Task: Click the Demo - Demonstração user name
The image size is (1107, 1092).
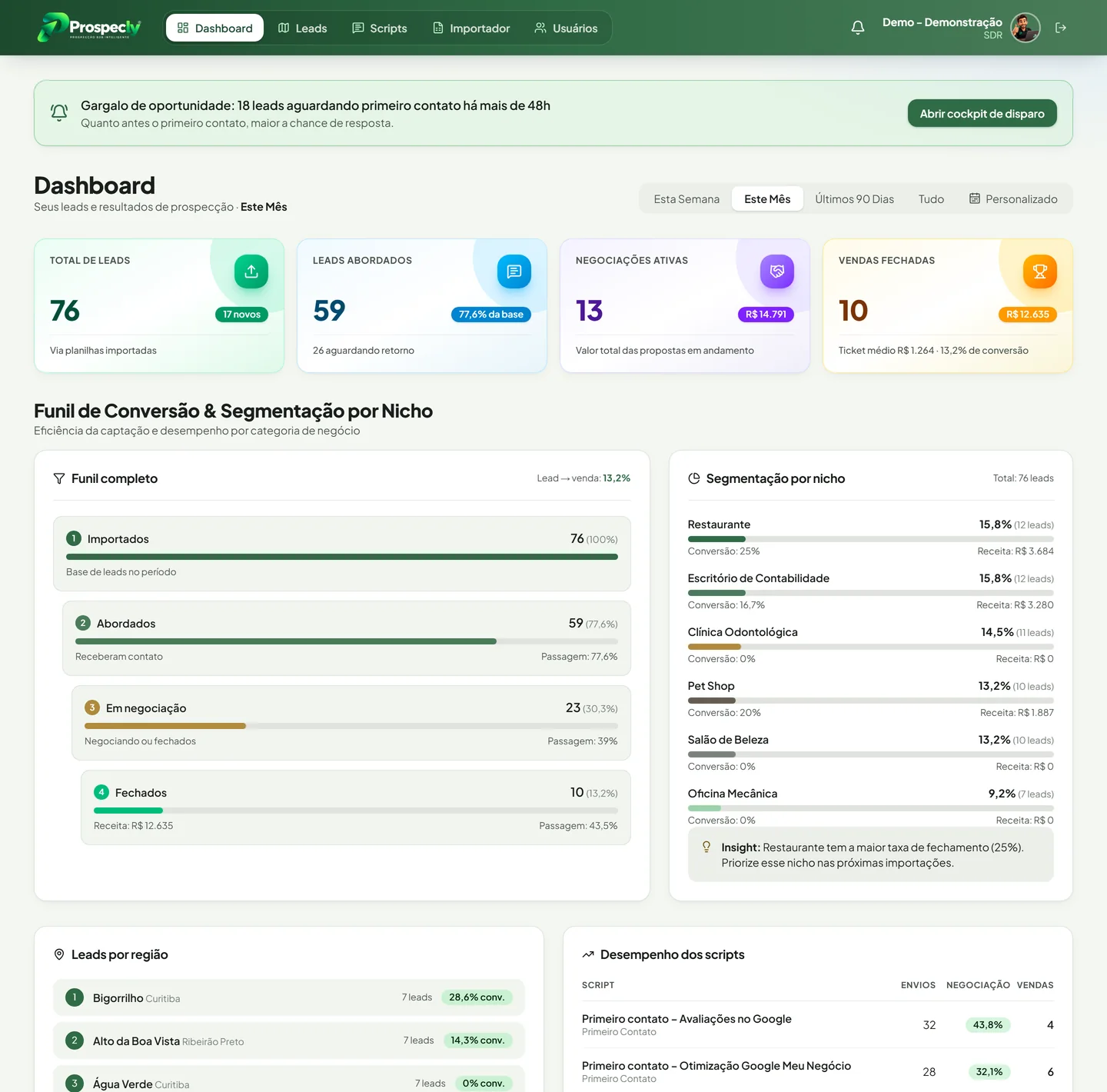Action: [942, 22]
